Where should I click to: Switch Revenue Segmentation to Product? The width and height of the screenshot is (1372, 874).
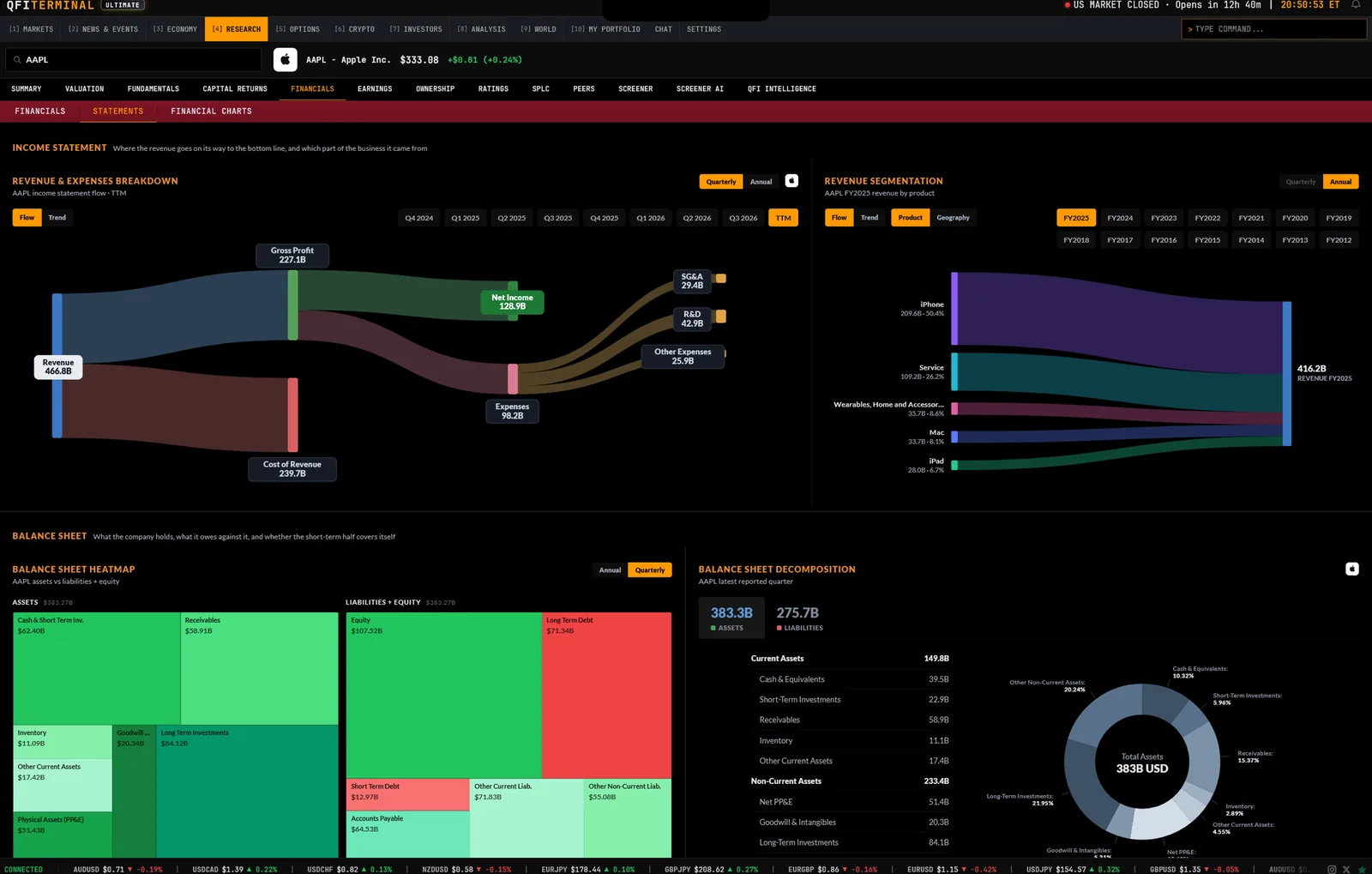[911, 218]
